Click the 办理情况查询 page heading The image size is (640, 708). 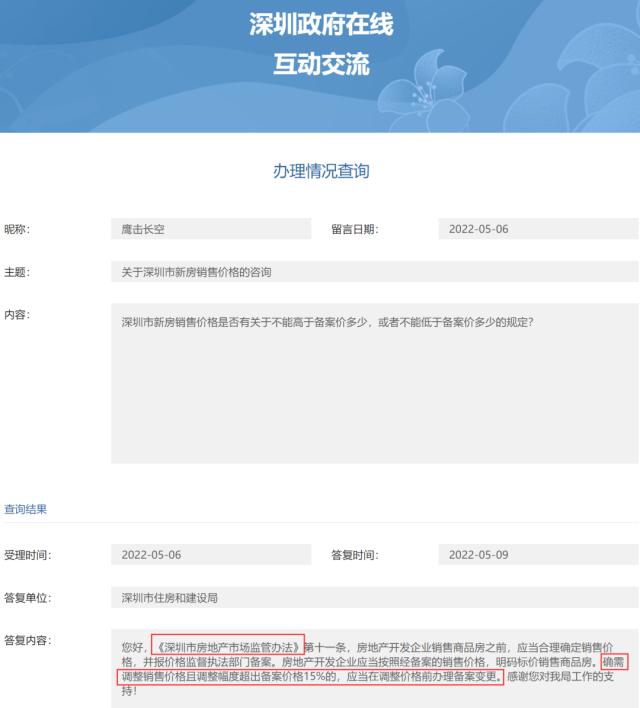point(321,171)
